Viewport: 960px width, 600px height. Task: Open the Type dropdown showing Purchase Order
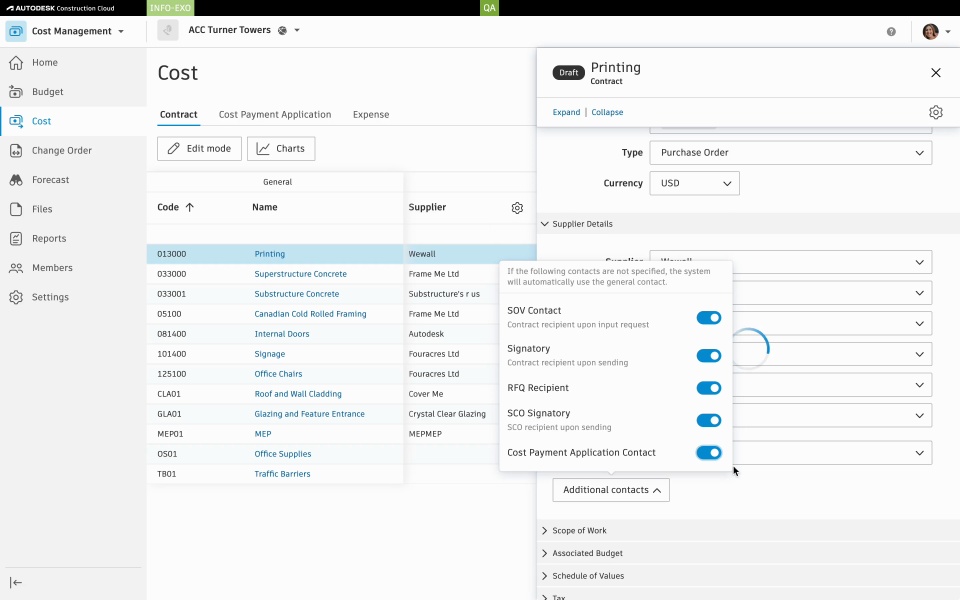point(790,153)
